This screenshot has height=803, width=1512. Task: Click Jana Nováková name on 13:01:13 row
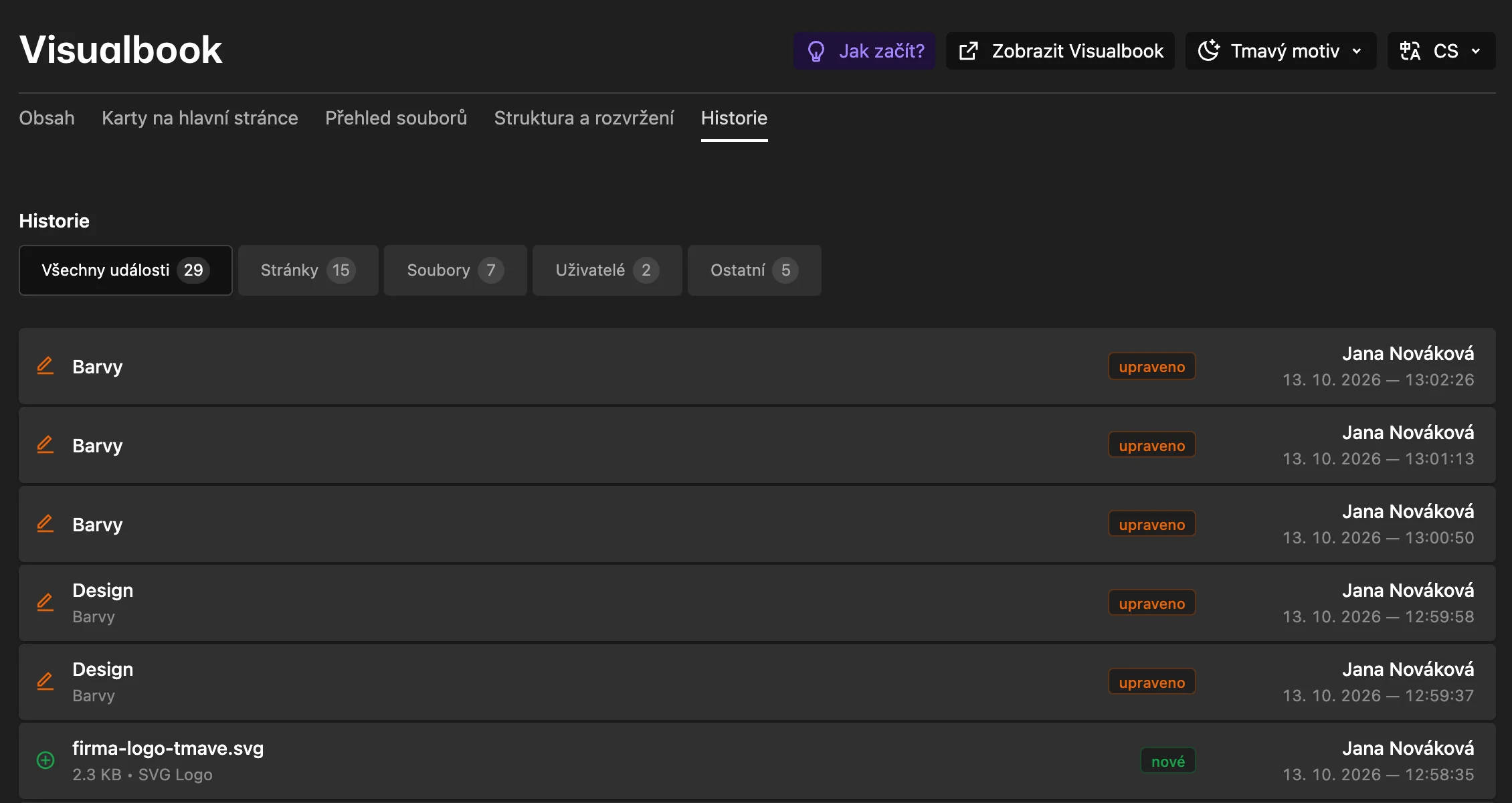click(x=1408, y=432)
